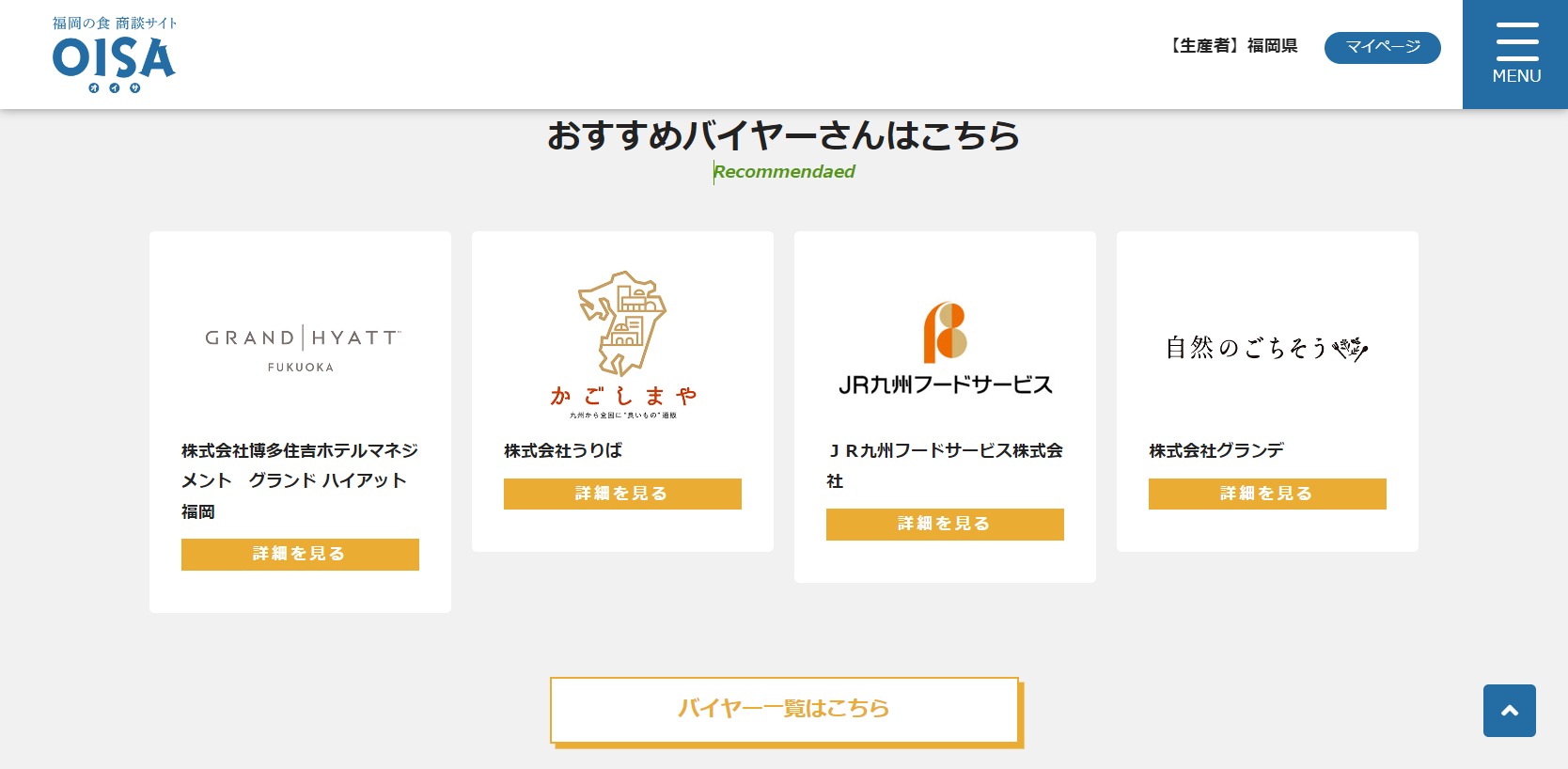View details for JR九州フードサービス株式会社
This screenshot has width=1568, height=769.
coord(945,525)
